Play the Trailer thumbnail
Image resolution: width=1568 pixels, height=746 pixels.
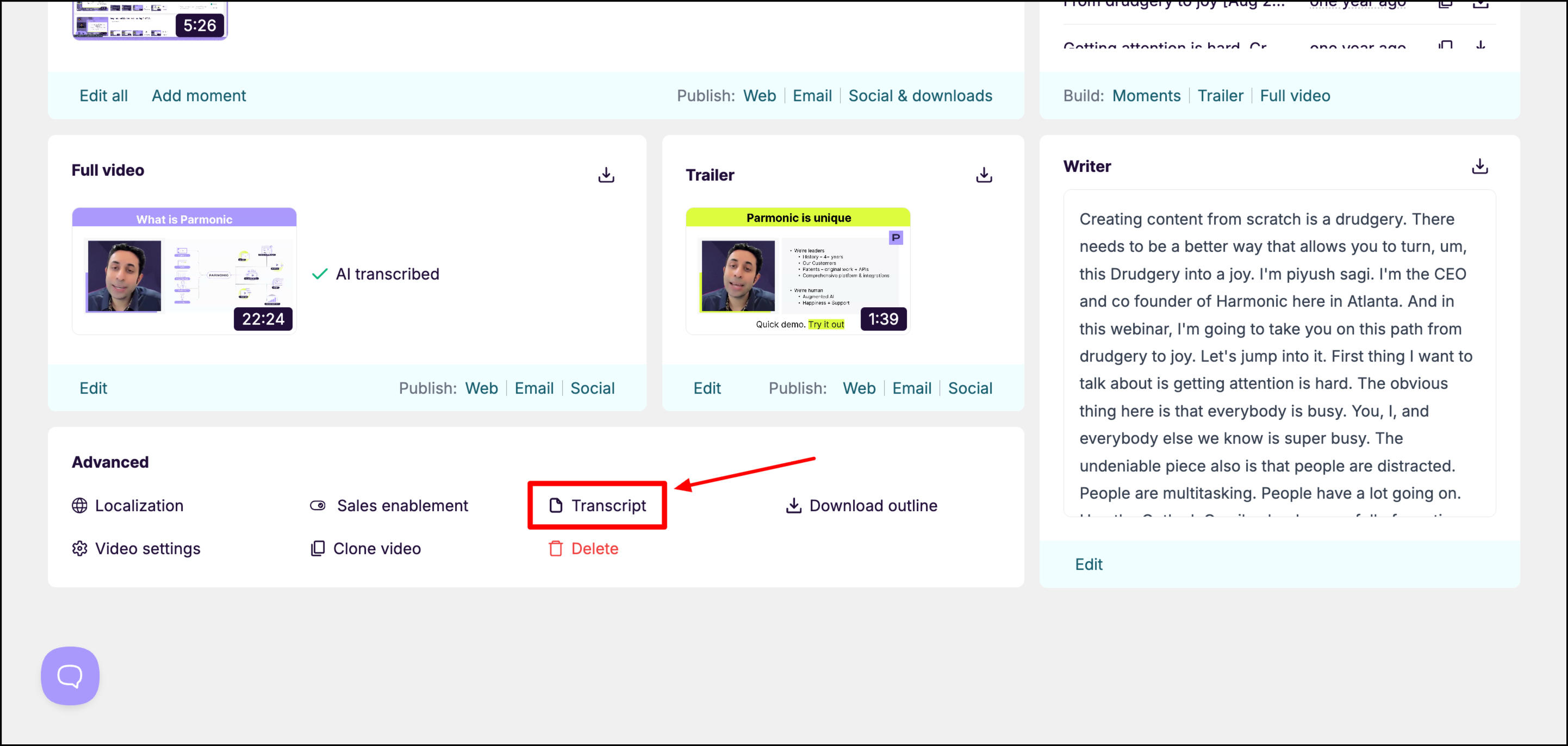click(798, 271)
